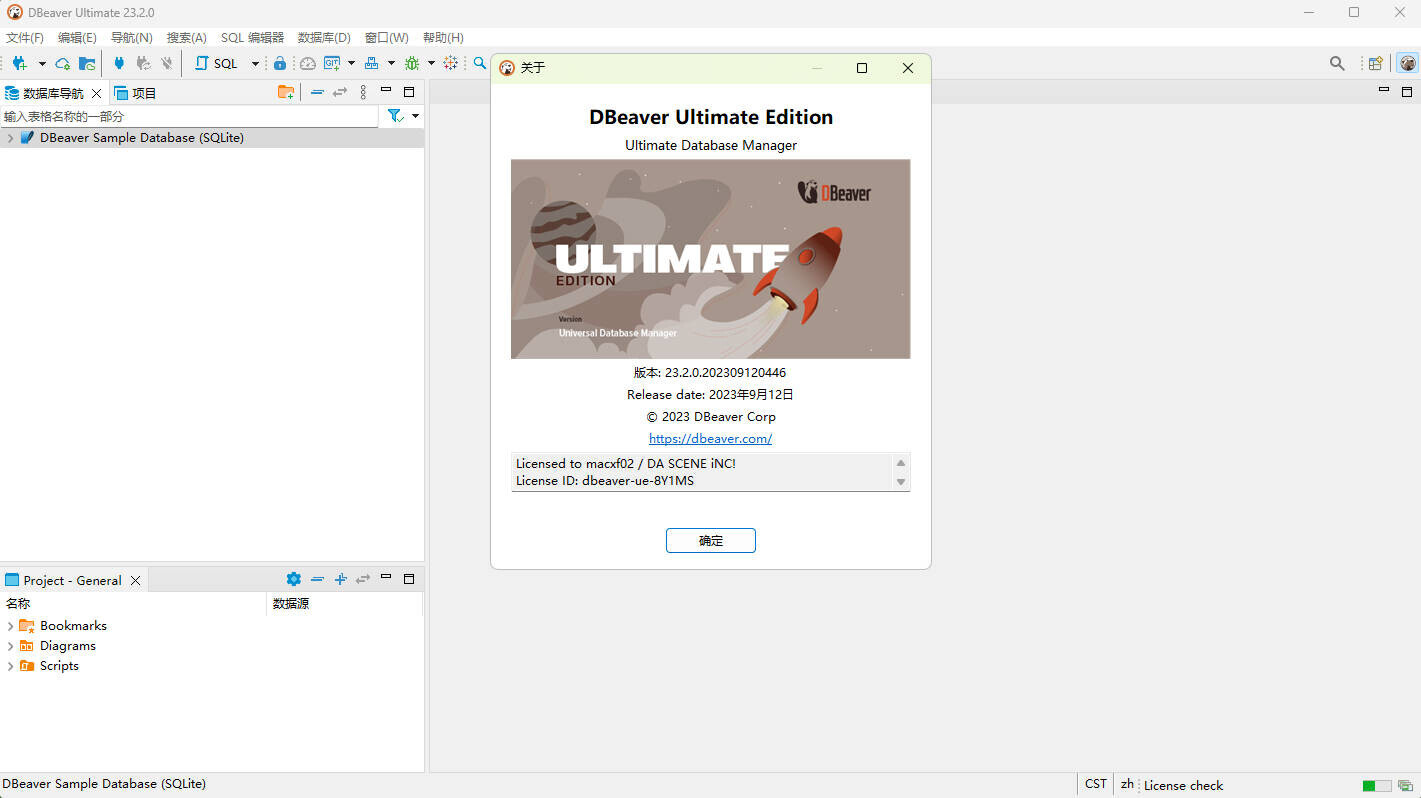Viewport: 1421px width, 798px height.
Task: Open a new SQL script editor
Action: [x=217, y=63]
